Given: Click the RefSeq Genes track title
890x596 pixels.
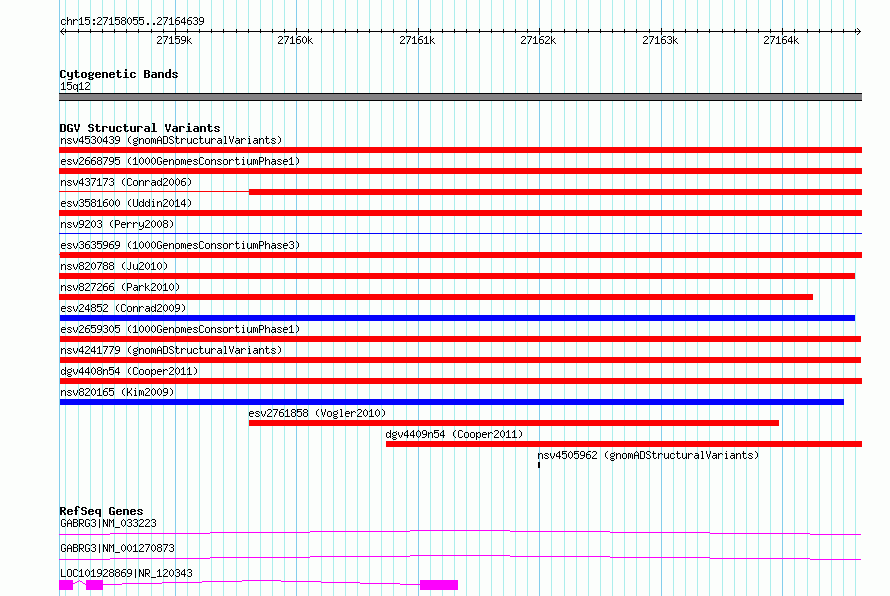Looking at the screenshot, I should [101, 511].
